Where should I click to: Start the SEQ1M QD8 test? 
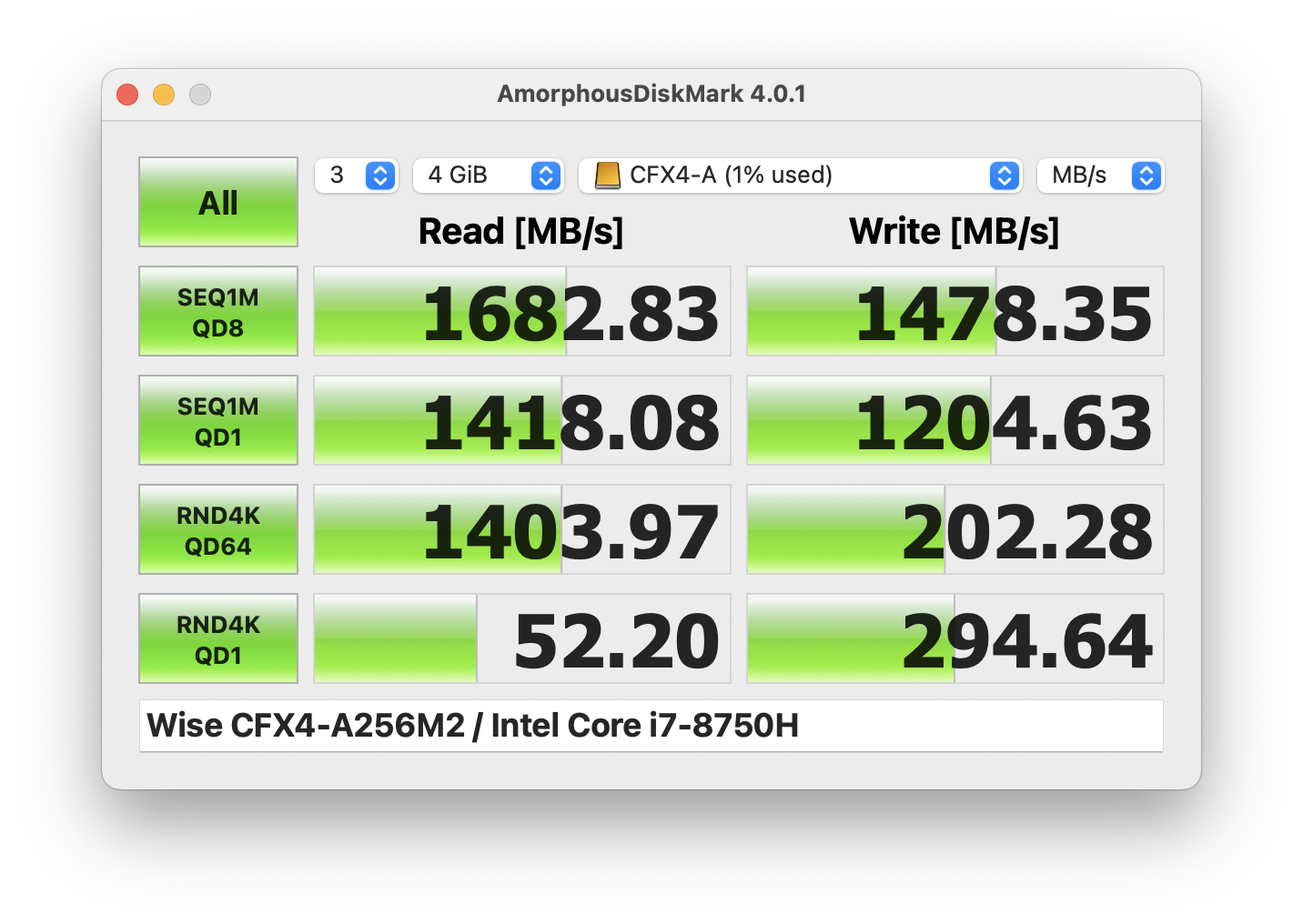click(x=218, y=311)
